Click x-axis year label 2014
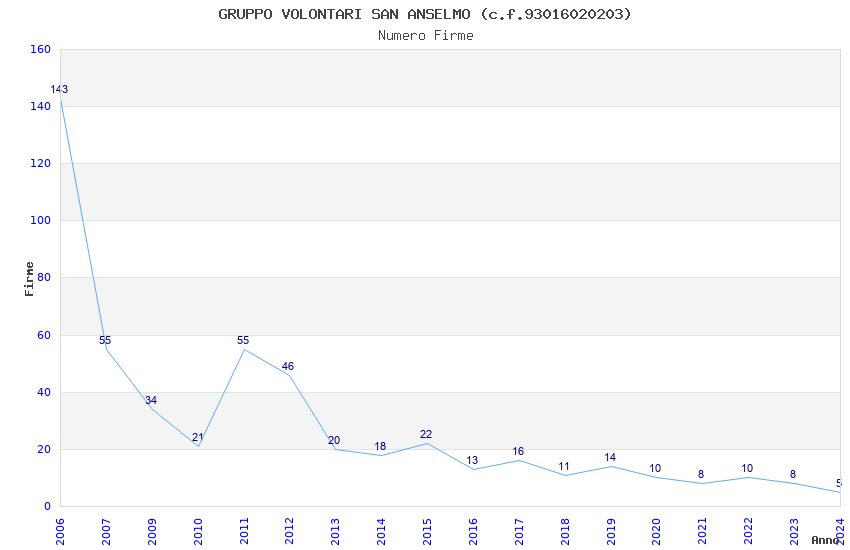 point(381,532)
